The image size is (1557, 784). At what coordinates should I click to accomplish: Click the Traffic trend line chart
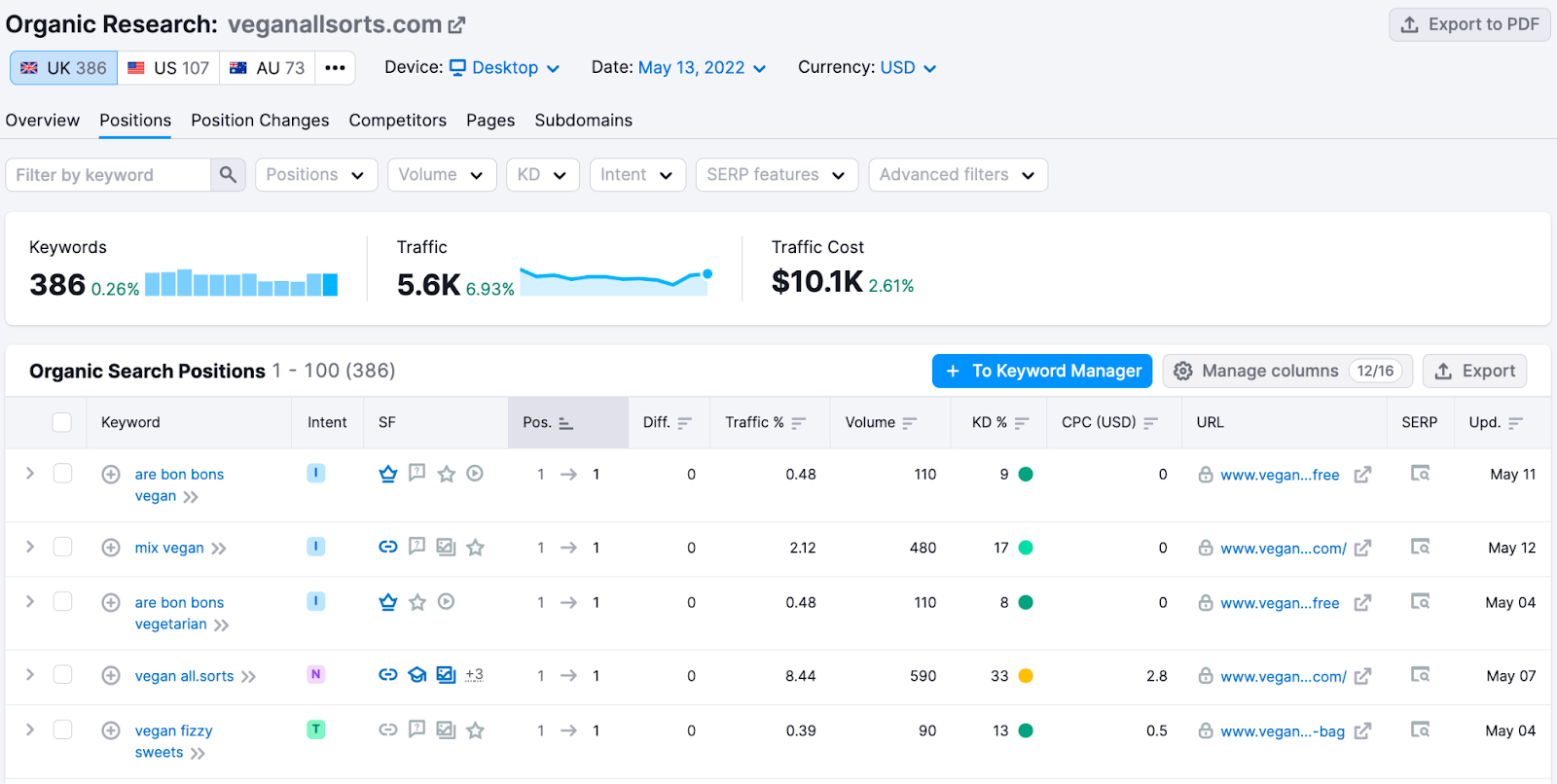click(x=615, y=281)
